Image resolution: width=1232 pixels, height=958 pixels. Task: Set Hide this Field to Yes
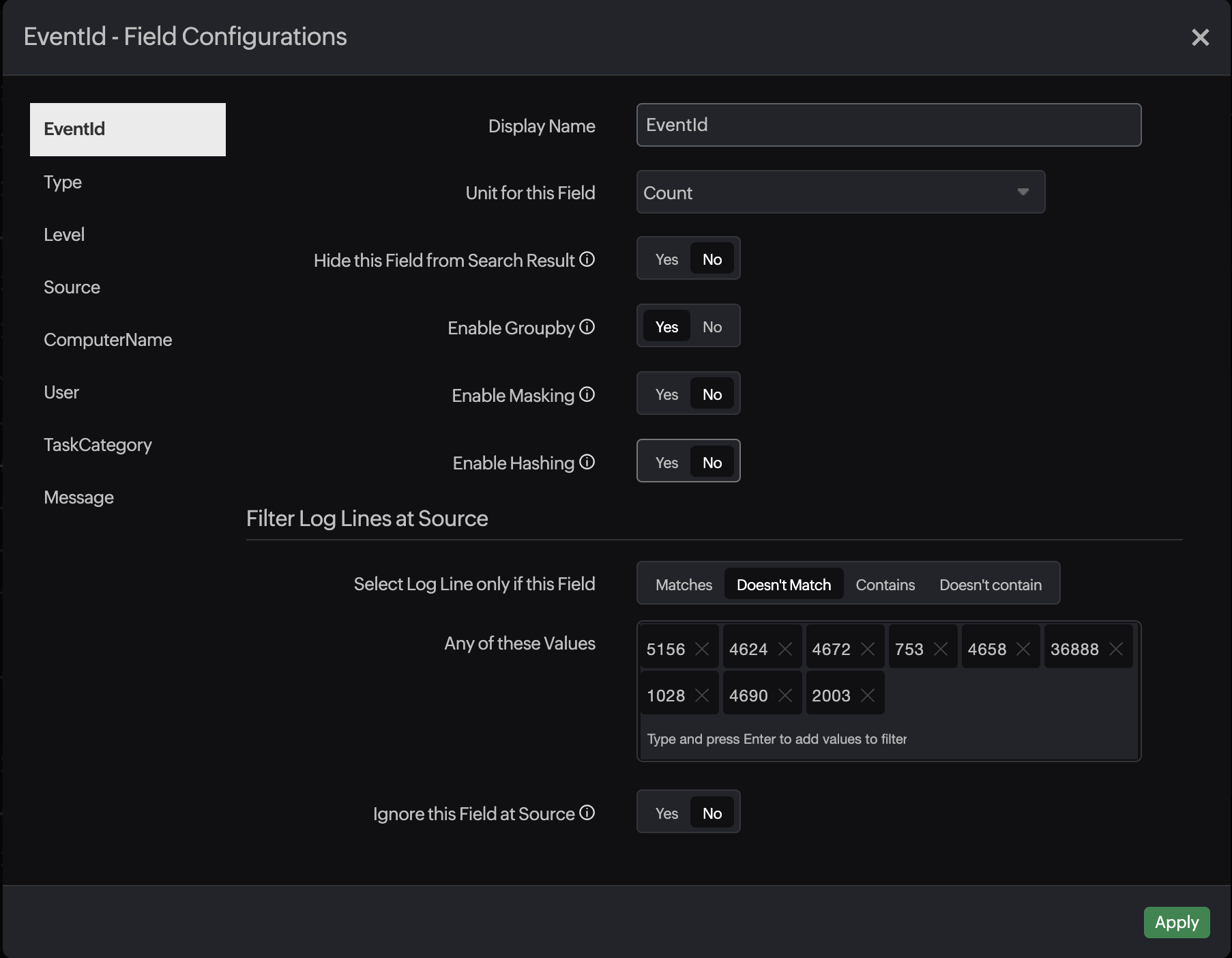coord(666,259)
